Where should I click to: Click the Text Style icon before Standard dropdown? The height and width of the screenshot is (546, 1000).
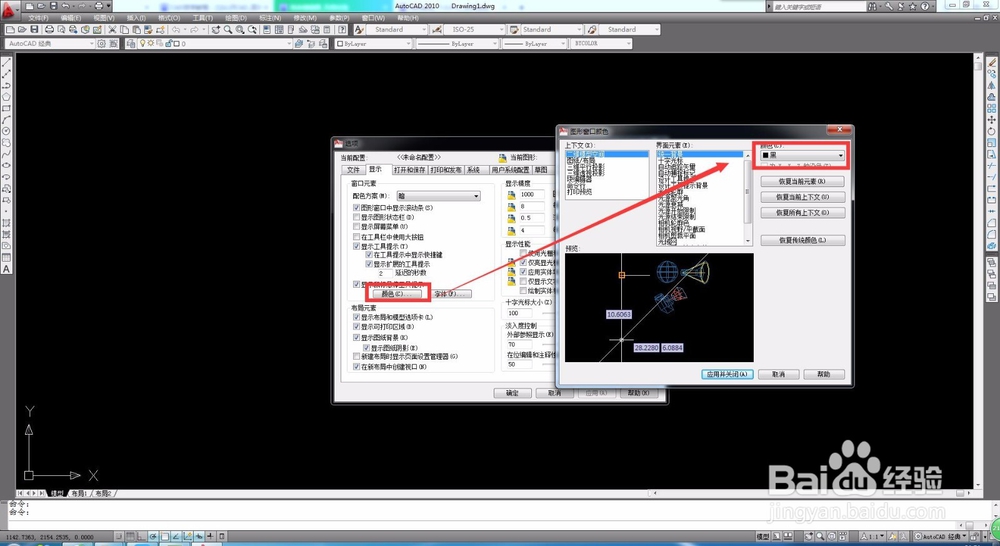point(360,29)
